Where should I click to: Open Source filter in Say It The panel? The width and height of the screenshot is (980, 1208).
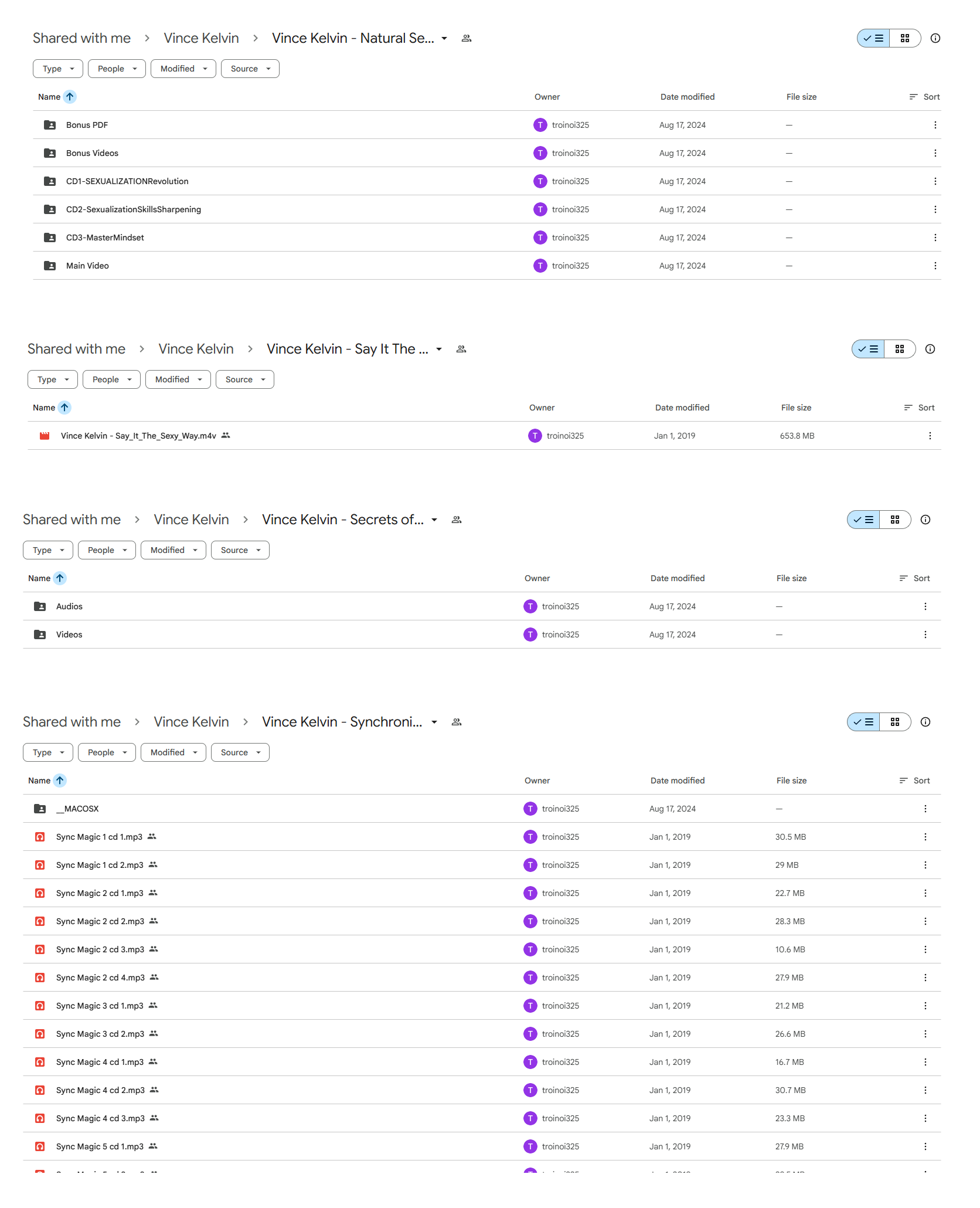pos(245,379)
